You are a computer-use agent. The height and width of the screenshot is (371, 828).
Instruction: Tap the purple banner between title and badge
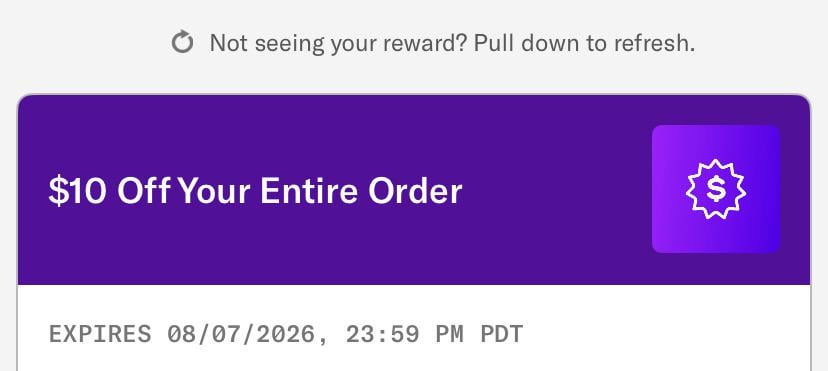(x=557, y=190)
